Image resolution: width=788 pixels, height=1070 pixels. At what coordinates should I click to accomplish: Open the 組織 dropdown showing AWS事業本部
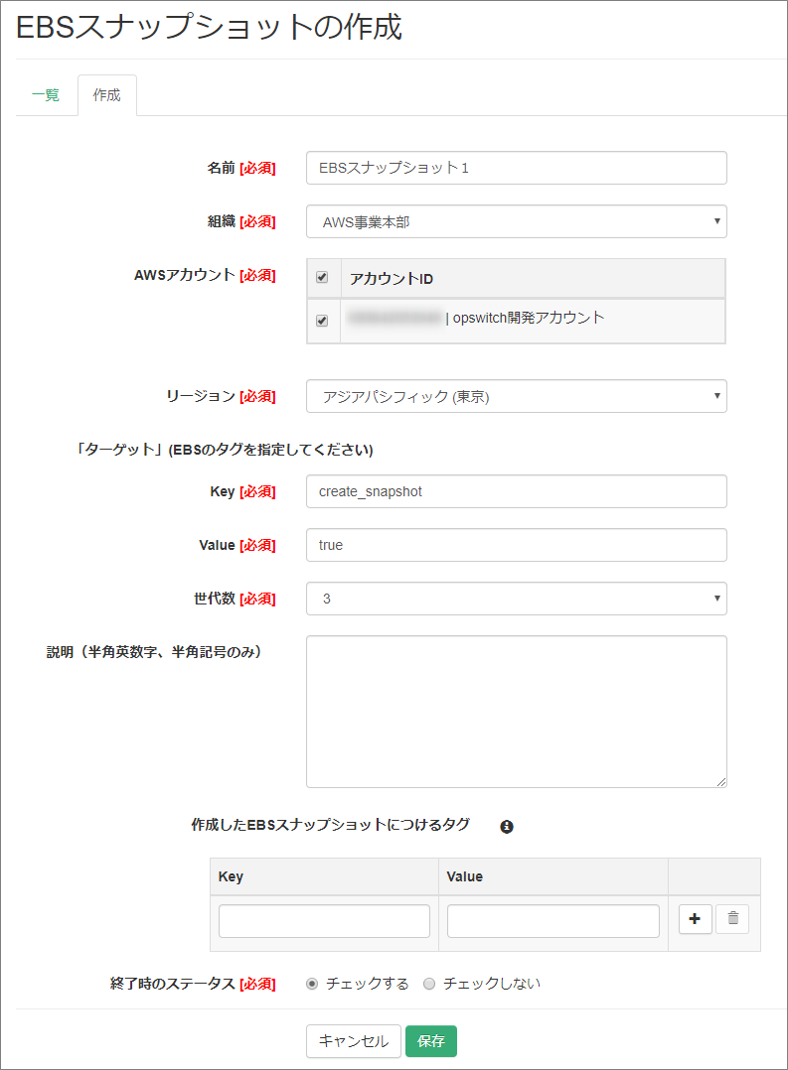pos(516,221)
